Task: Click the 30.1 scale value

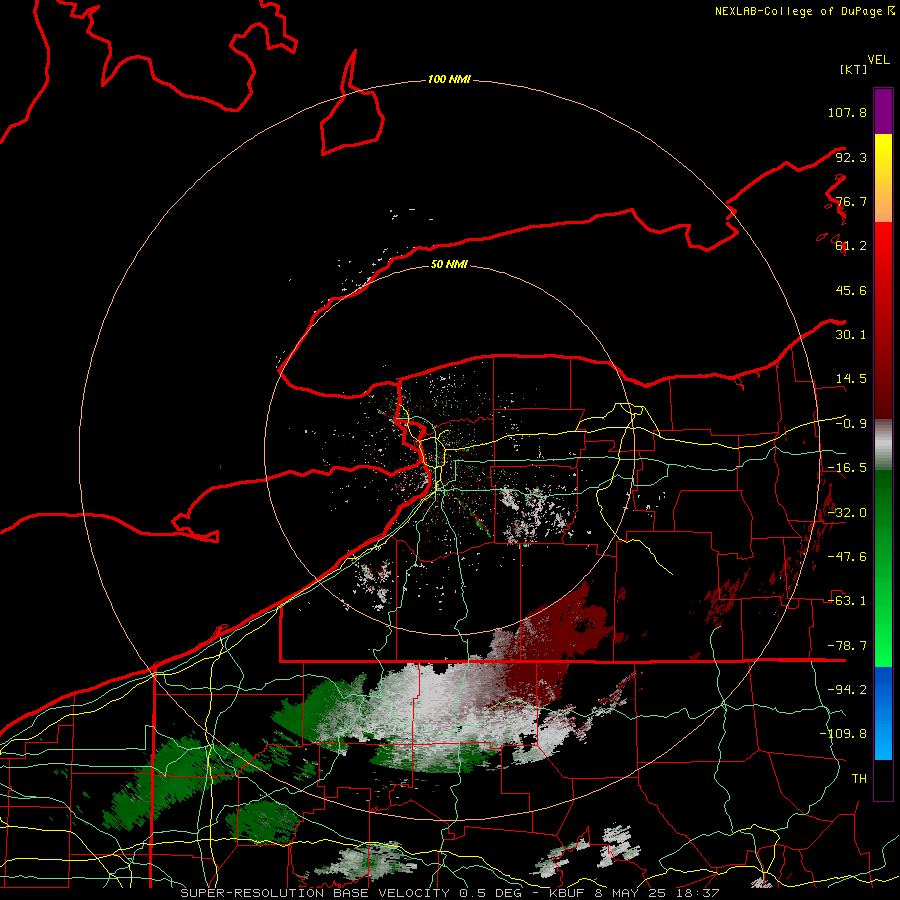Action: coord(851,335)
